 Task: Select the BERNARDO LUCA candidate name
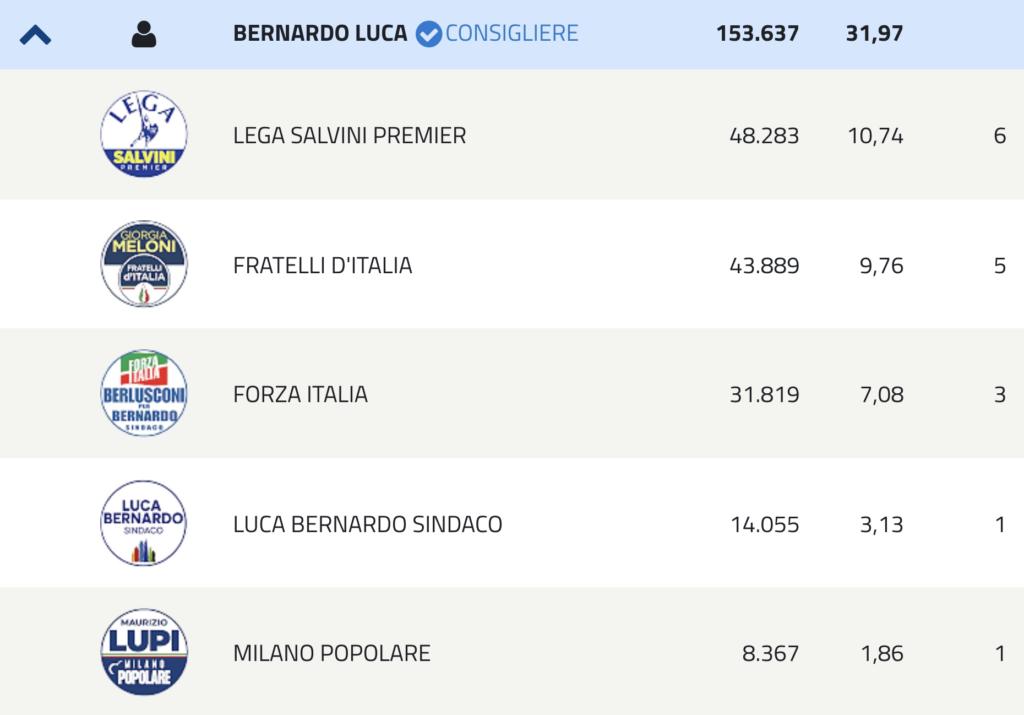click(320, 33)
